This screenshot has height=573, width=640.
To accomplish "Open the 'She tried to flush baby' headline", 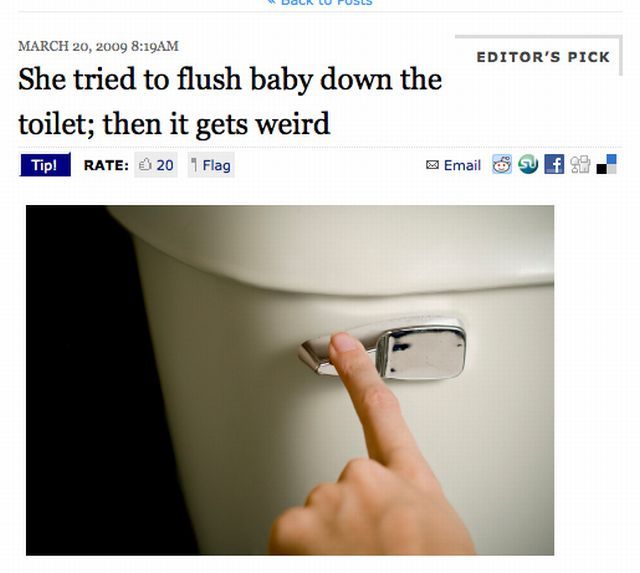I will pos(230,101).
